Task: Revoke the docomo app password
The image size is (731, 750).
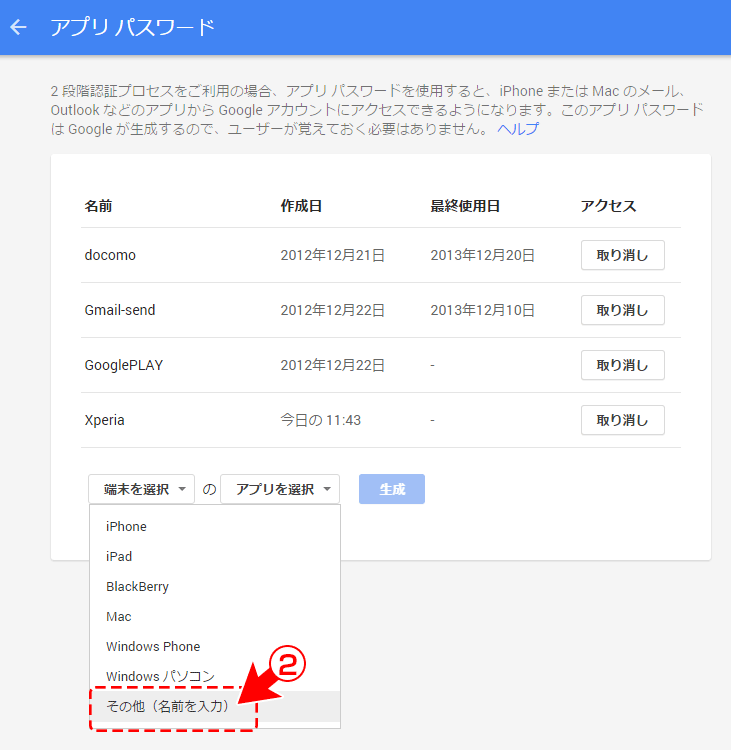Action: 622,255
